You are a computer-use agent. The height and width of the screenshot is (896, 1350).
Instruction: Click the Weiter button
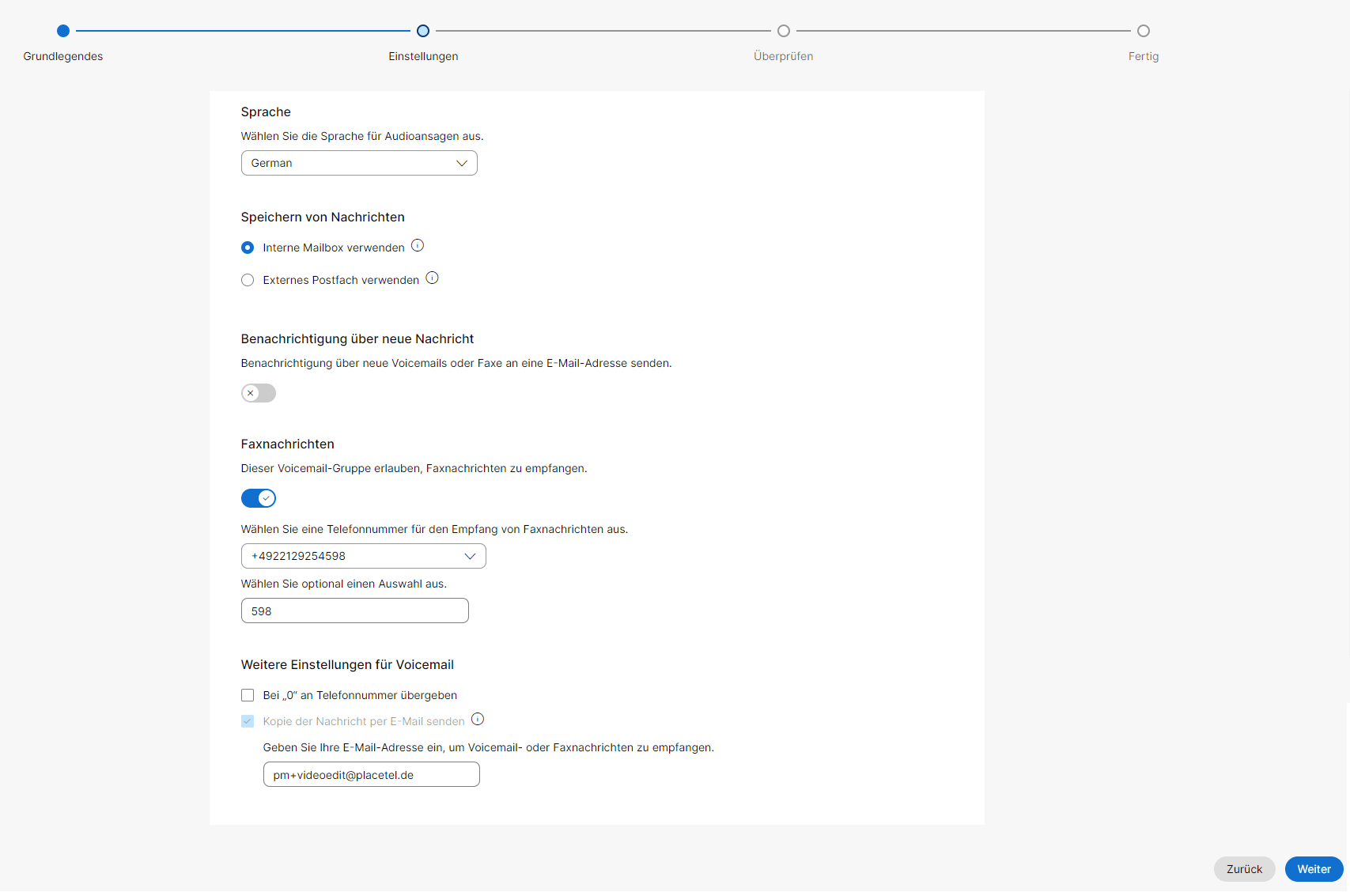pos(1314,869)
